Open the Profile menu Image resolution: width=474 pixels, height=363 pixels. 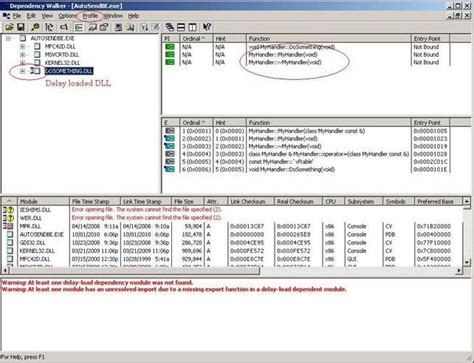pos(90,16)
